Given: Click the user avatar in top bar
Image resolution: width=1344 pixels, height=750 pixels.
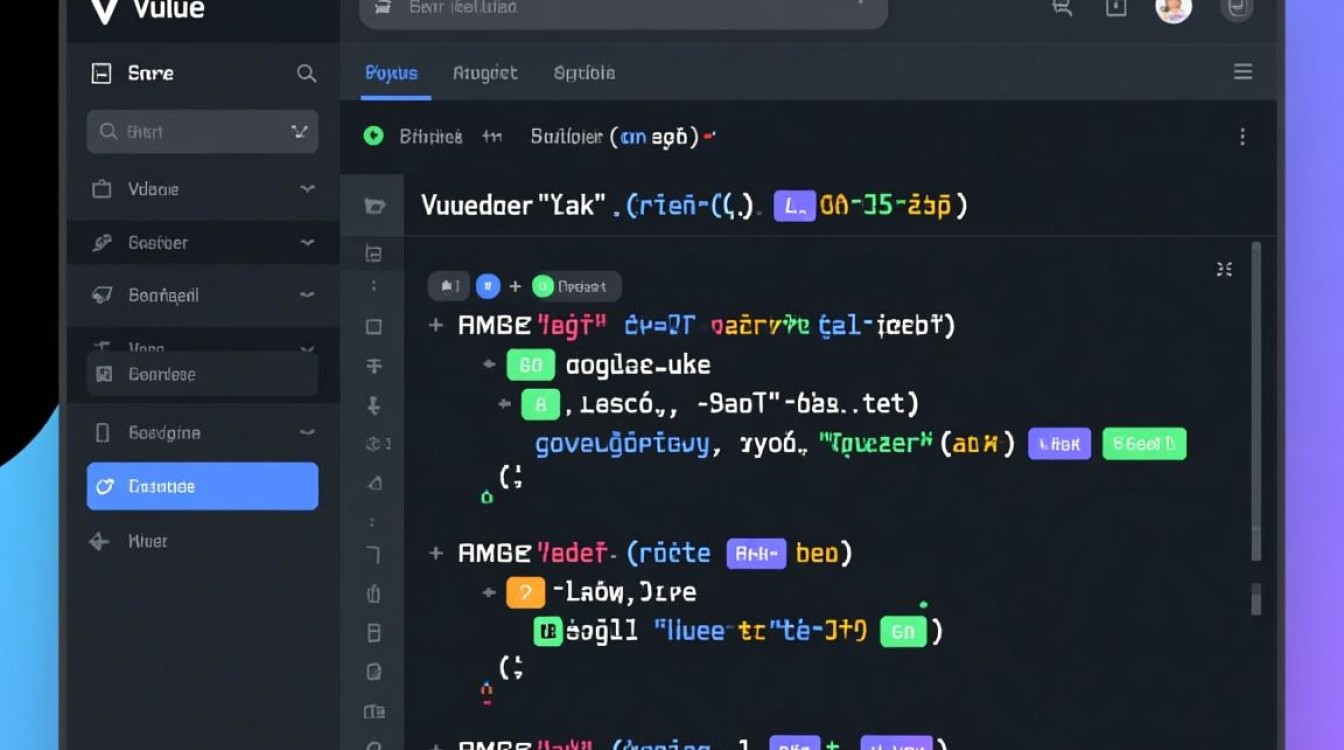Looking at the screenshot, I should (x=1173, y=8).
